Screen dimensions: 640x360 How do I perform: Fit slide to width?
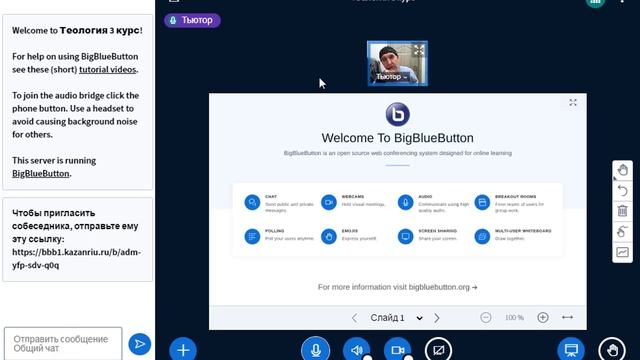(x=567, y=318)
